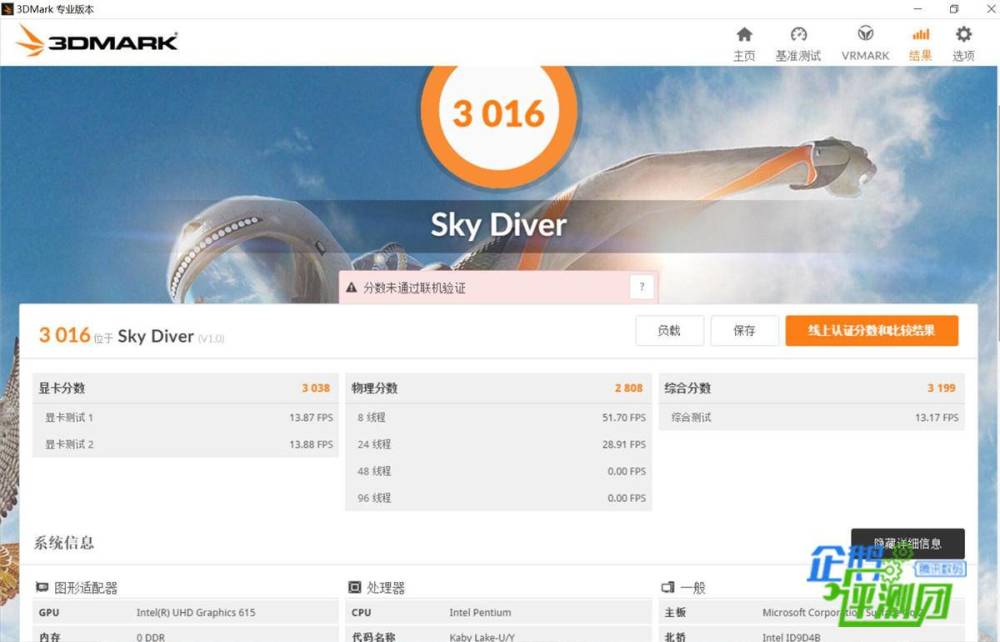The image size is (1000, 642).
Task: Click the 48 线程 row
Action: click(498, 471)
